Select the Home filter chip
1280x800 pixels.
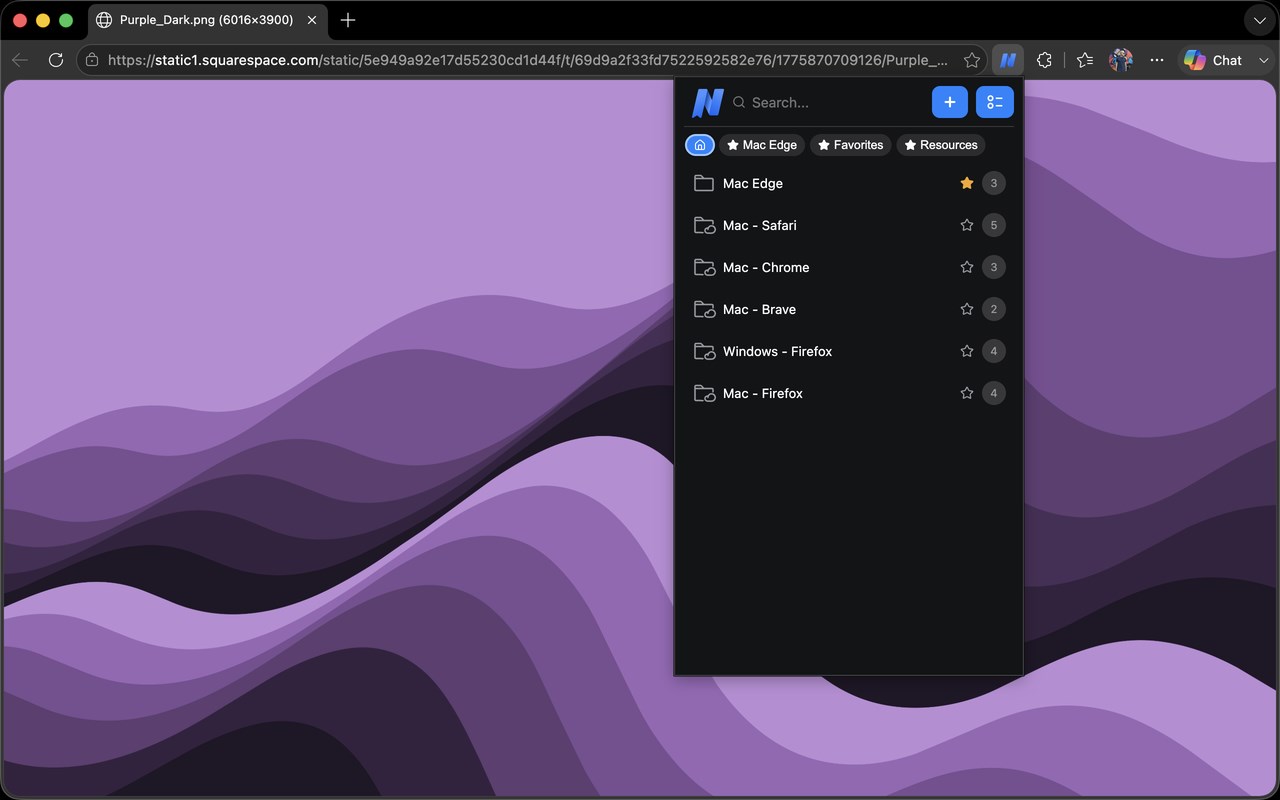[x=700, y=145]
